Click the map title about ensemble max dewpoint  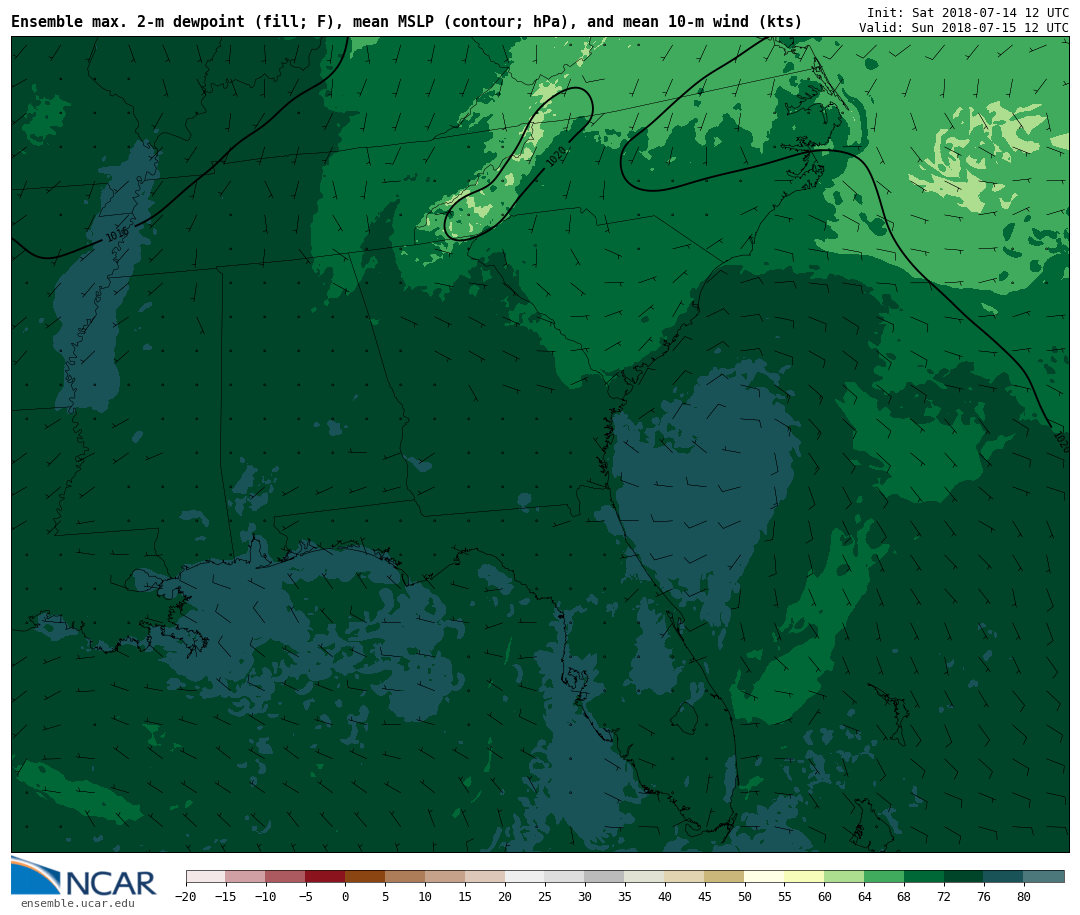point(406,22)
